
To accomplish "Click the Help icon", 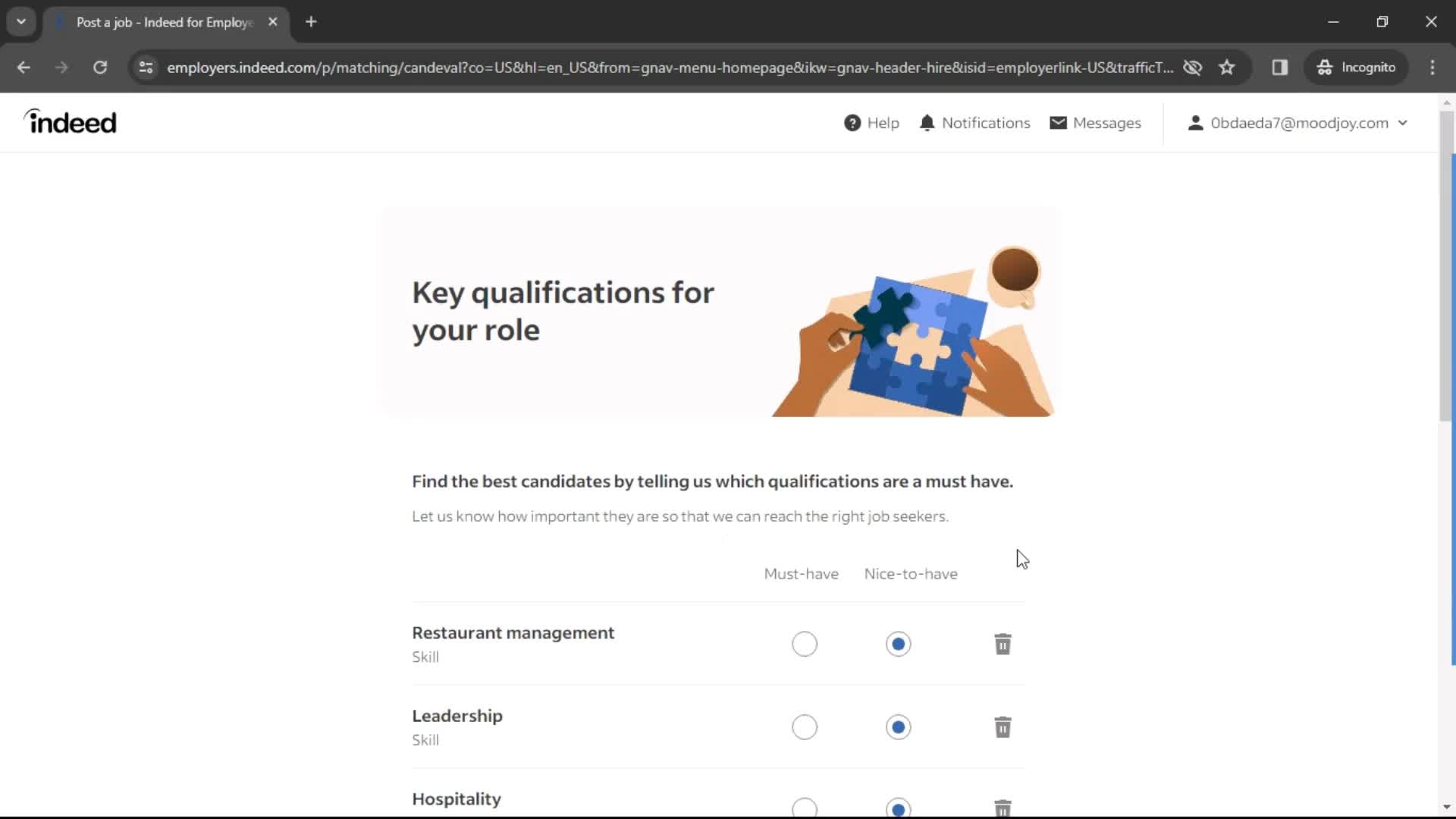I will coord(852,122).
